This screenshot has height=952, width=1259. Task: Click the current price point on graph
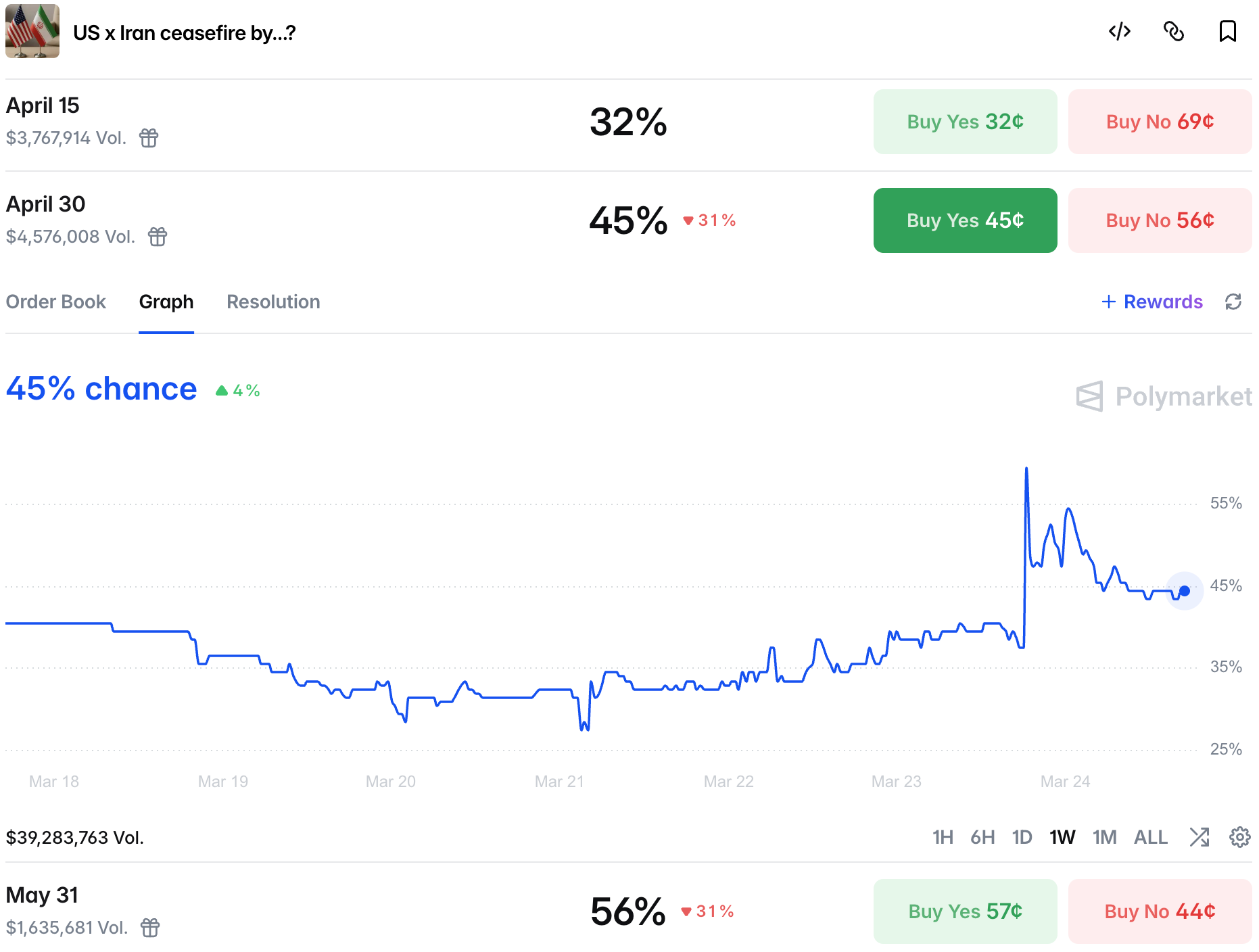[1185, 591]
